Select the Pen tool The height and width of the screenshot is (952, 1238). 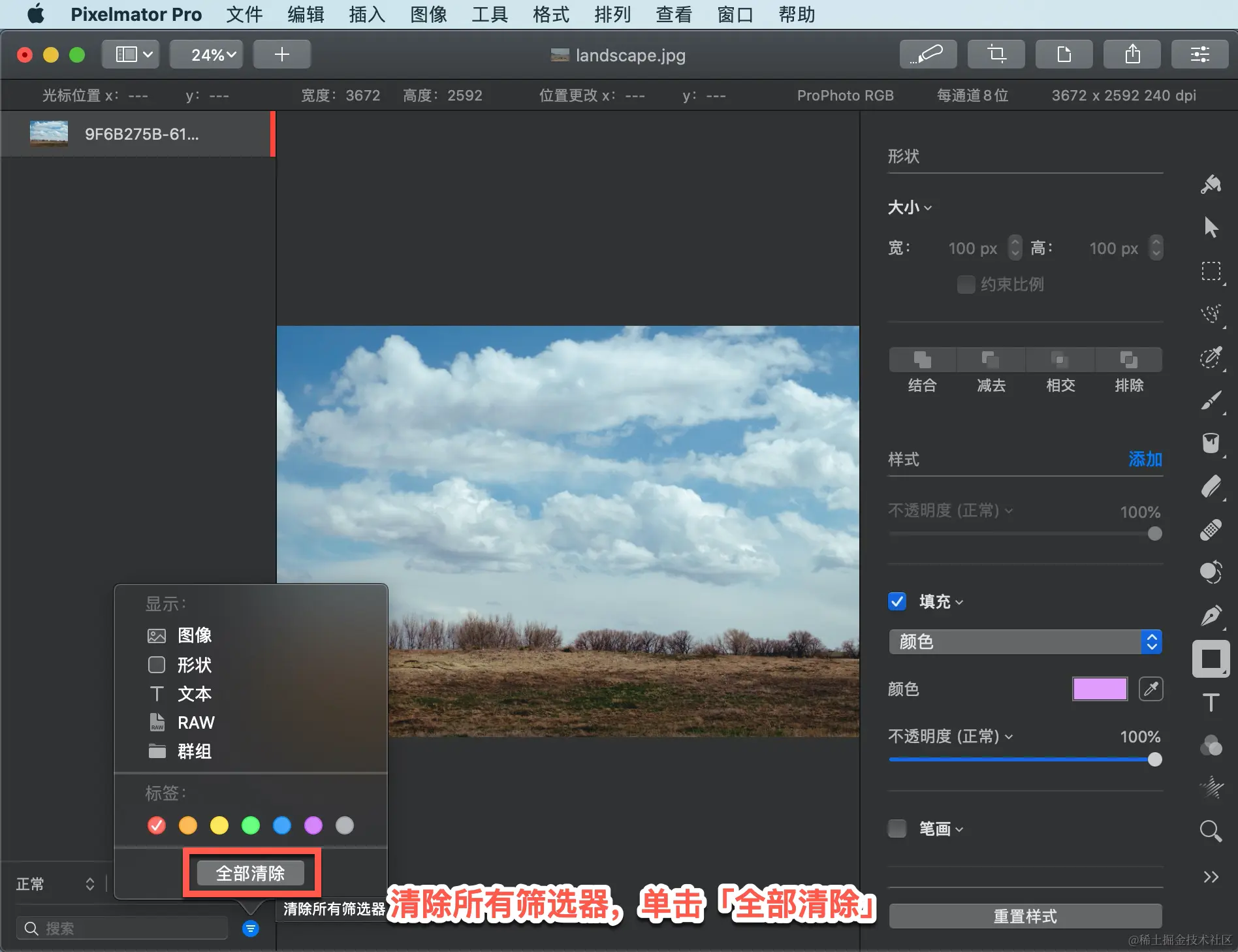[1211, 616]
